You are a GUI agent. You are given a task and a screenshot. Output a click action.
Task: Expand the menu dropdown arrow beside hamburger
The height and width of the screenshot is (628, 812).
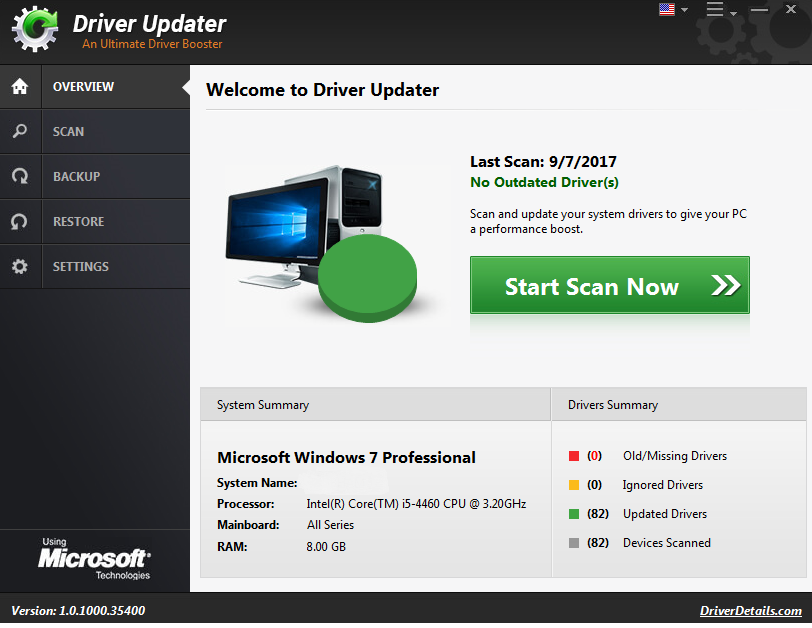pos(733,13)
